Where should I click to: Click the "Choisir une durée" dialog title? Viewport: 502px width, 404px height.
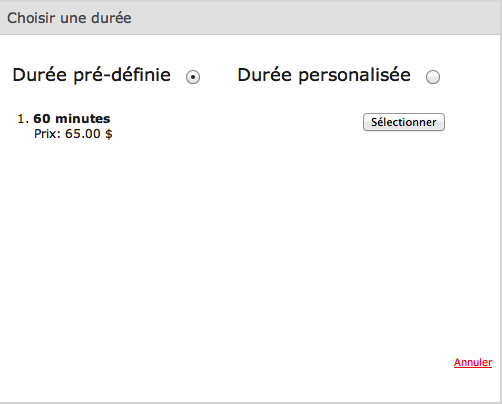point(69,18)
